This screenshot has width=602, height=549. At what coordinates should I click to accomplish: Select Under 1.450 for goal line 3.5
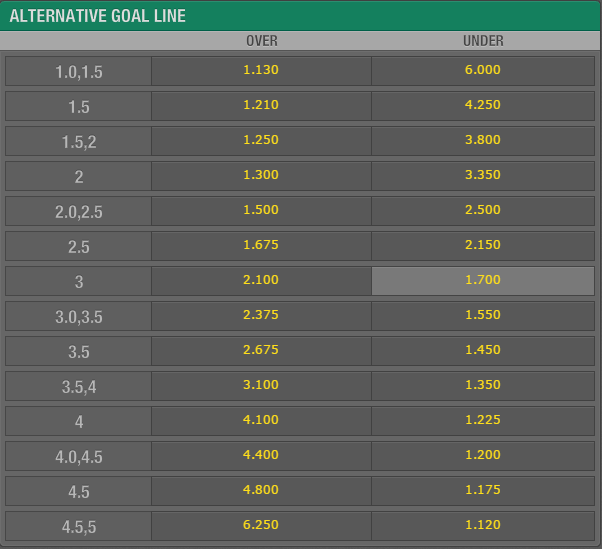(x=483, y=351)
